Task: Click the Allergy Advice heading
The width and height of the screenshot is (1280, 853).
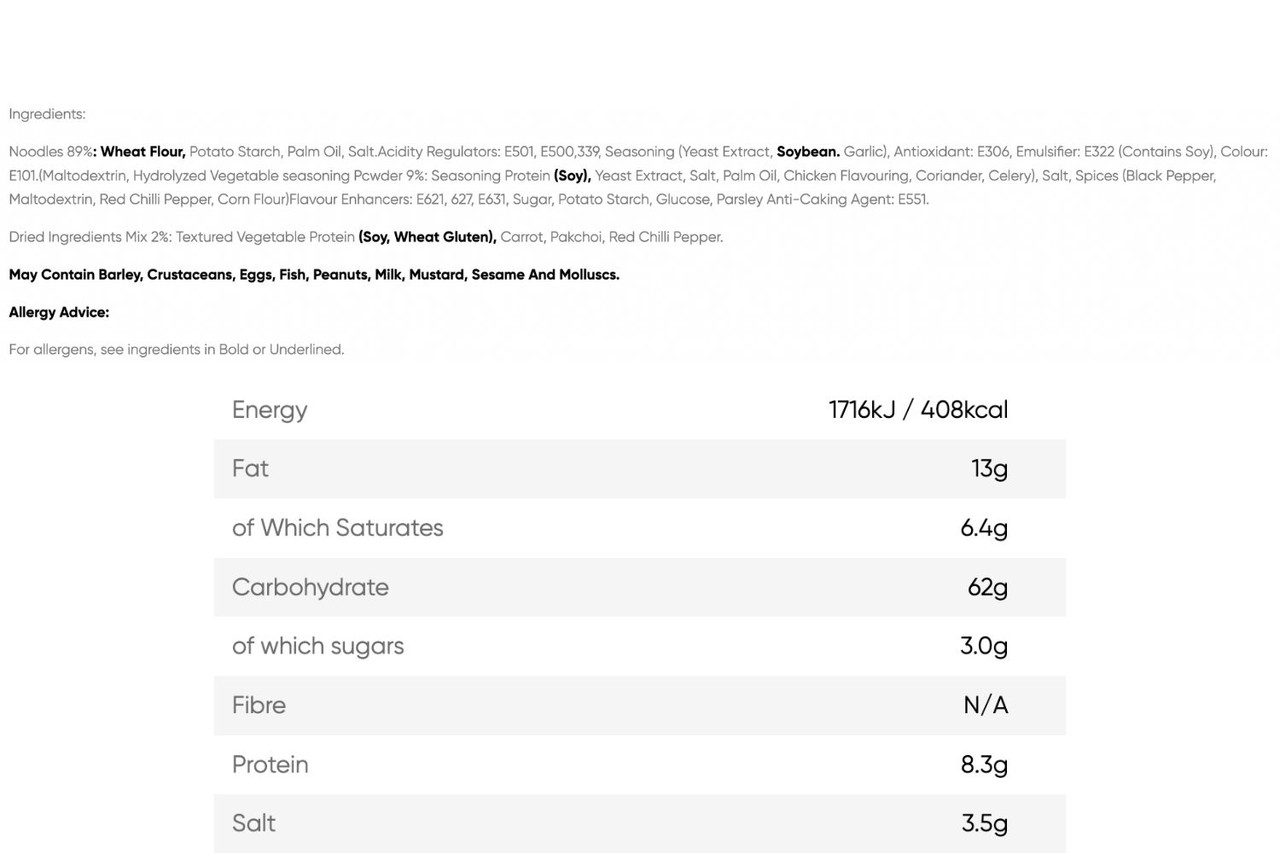Action: 59,312
